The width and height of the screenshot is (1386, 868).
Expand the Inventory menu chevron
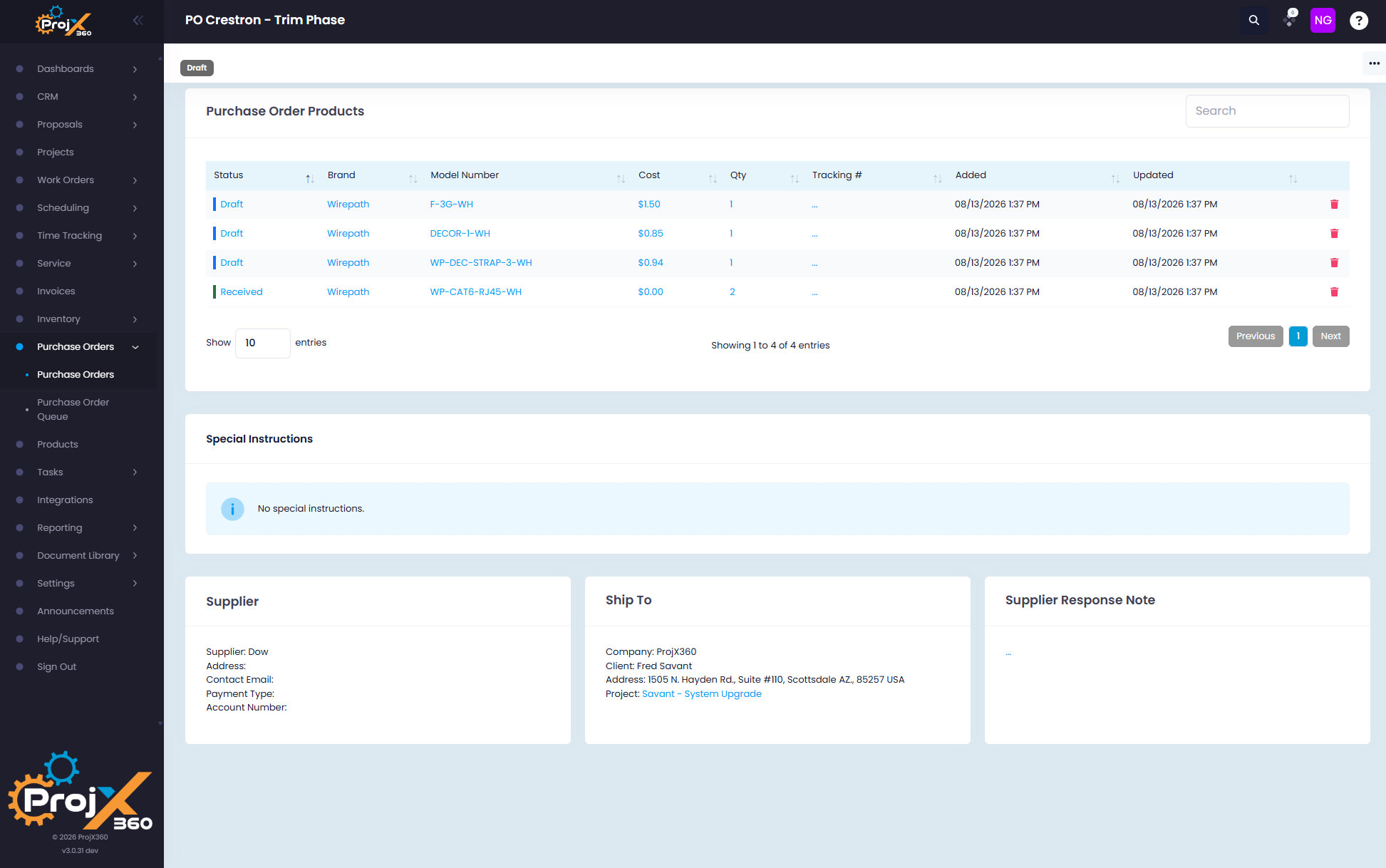[135, 319]
